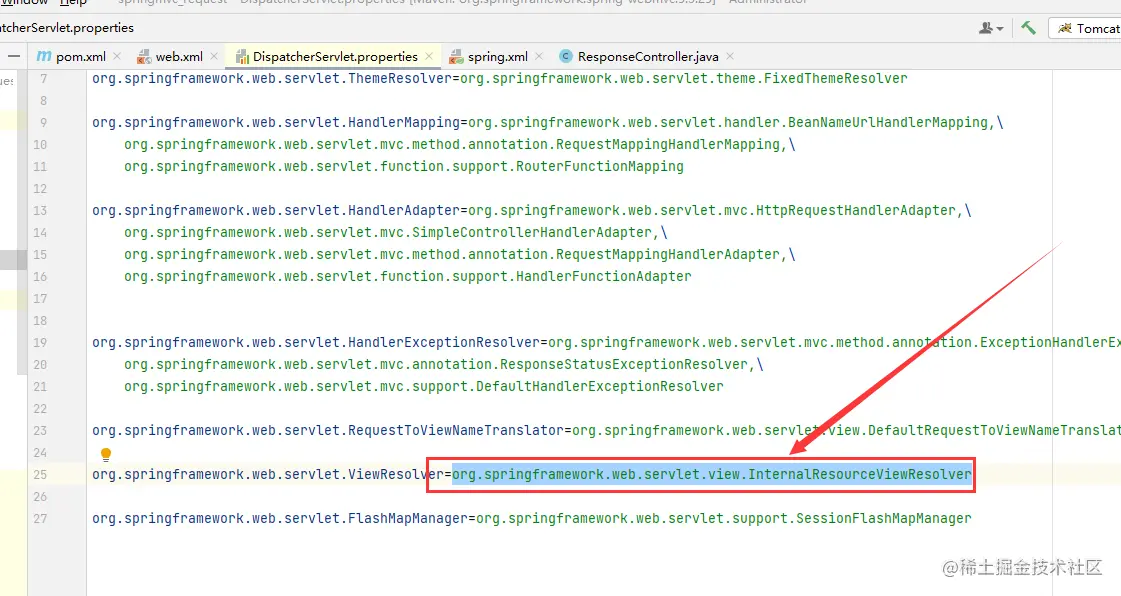Click the HandlerMapping key on line 9

[x=404, y=122]
